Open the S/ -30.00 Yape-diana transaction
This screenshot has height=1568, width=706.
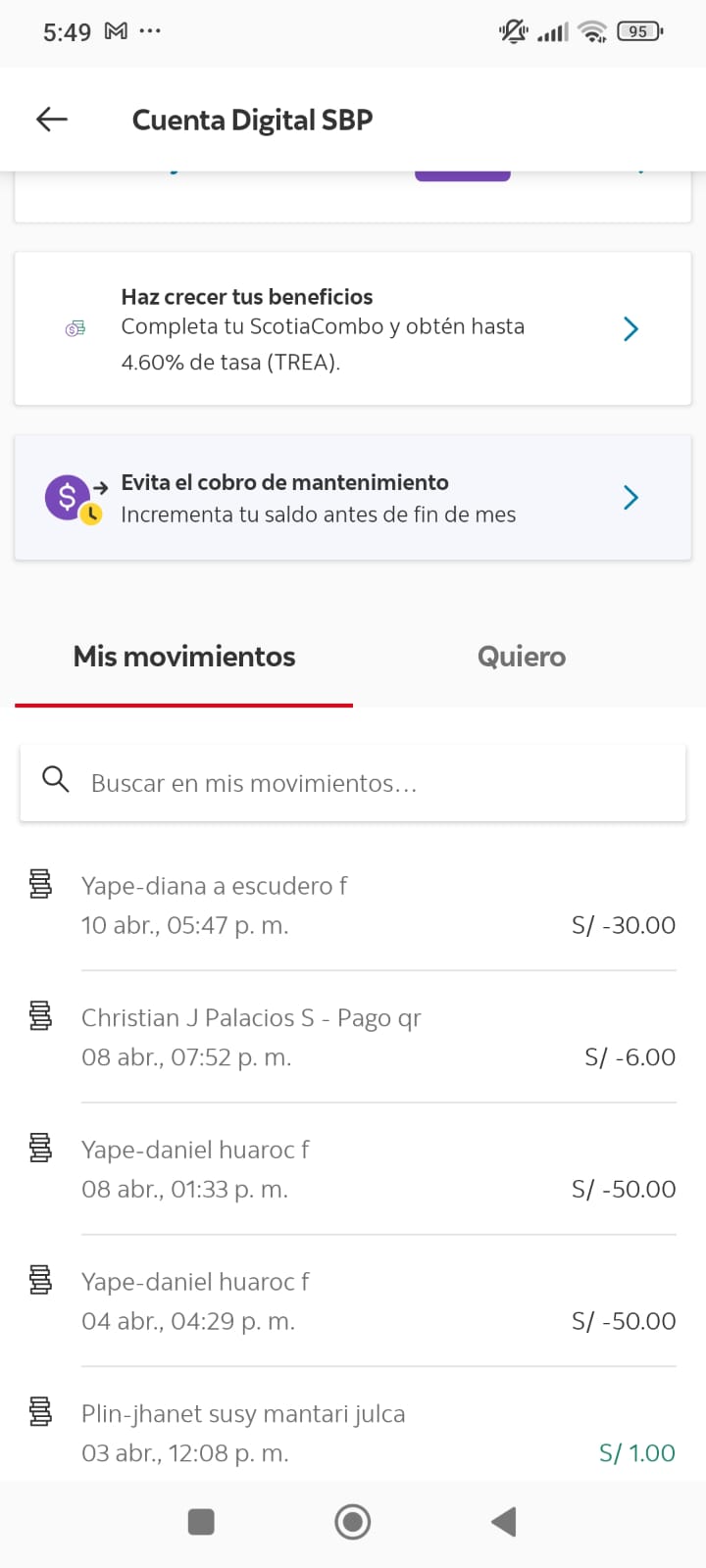378,906
